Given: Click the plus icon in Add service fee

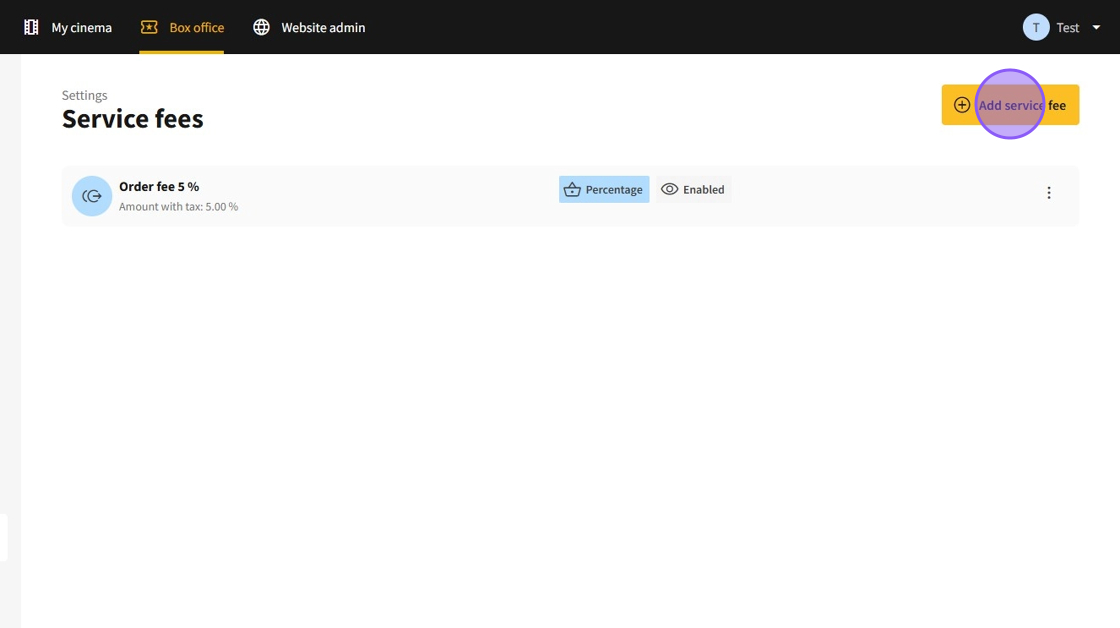Looking at the screenshot, I should coord(961,105).
